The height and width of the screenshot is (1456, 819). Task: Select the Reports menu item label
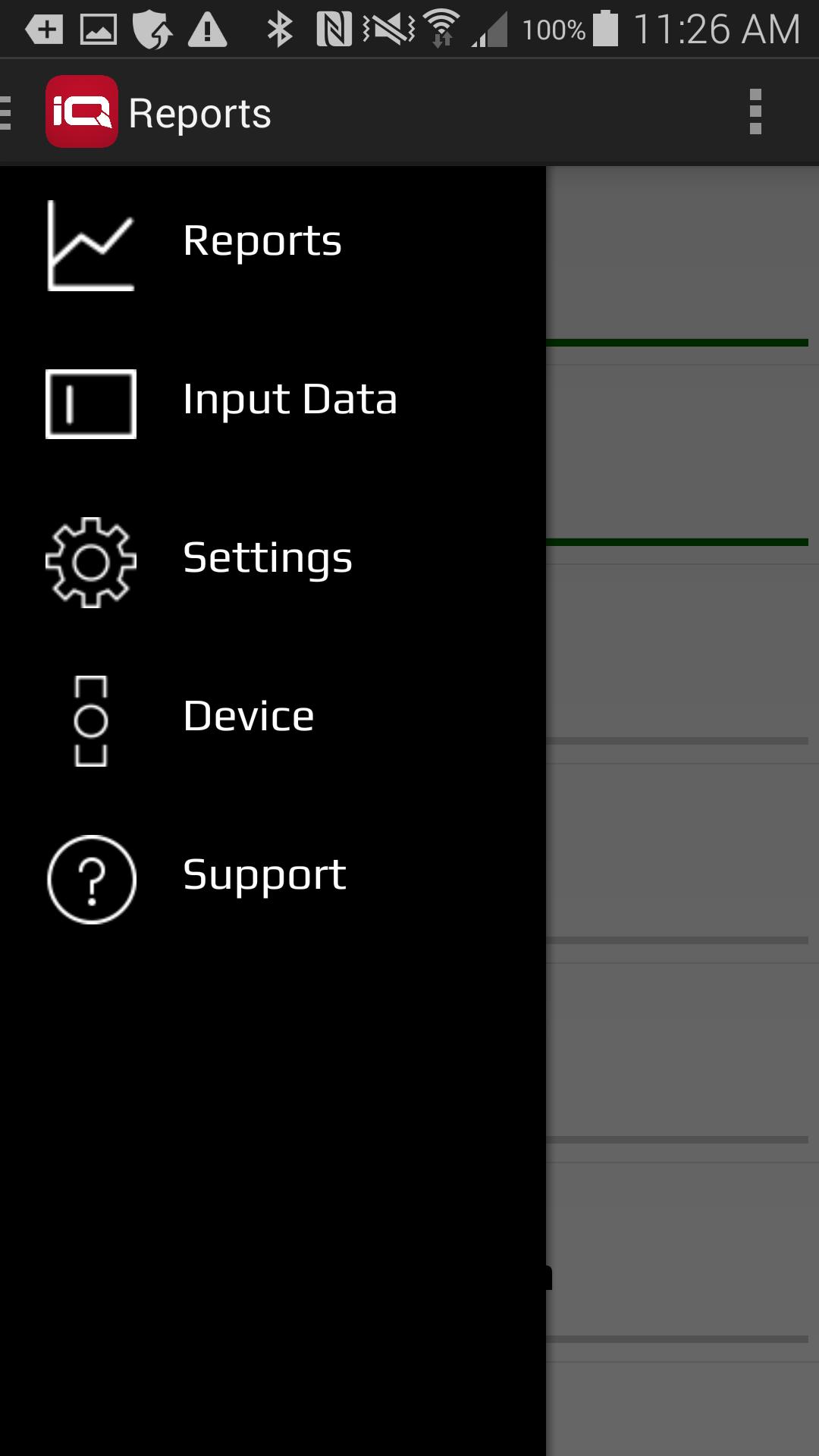(262, 241)
